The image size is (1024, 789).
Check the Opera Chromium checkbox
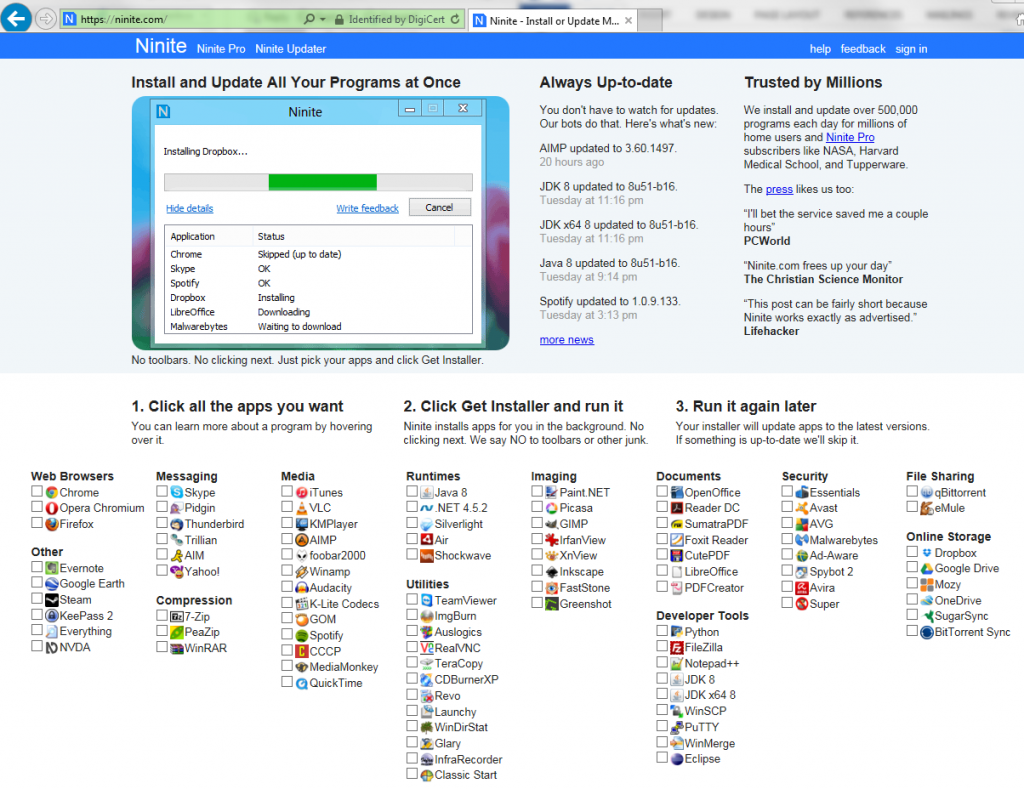click(x=37, y=507)
